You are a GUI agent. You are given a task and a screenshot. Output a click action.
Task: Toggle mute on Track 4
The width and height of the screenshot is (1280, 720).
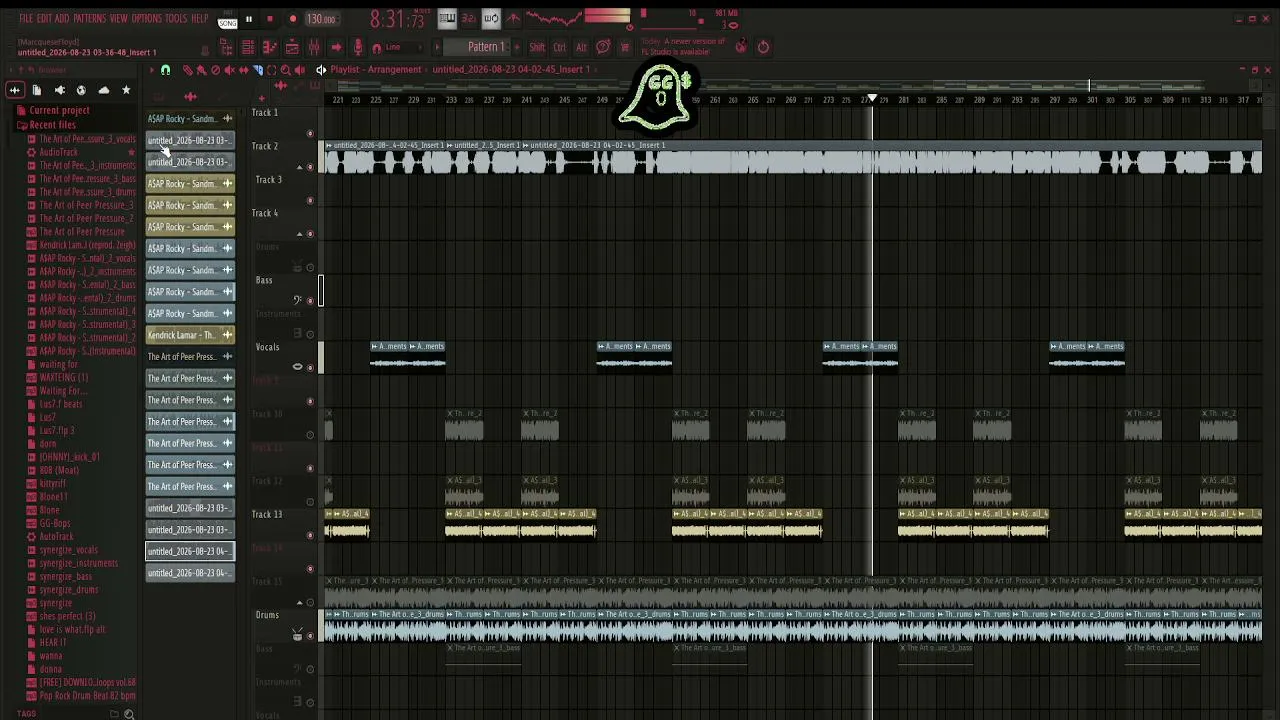tap(310, 234)
